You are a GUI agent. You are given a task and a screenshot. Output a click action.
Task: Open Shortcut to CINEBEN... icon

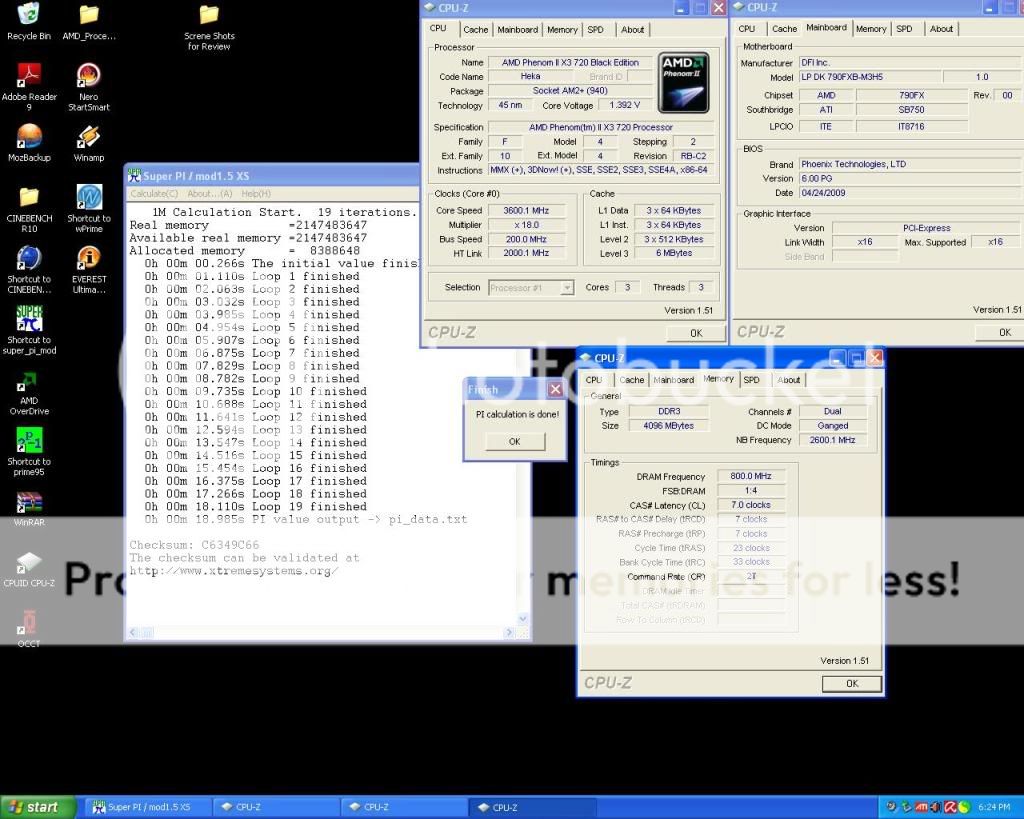click(x=29, y=269)
